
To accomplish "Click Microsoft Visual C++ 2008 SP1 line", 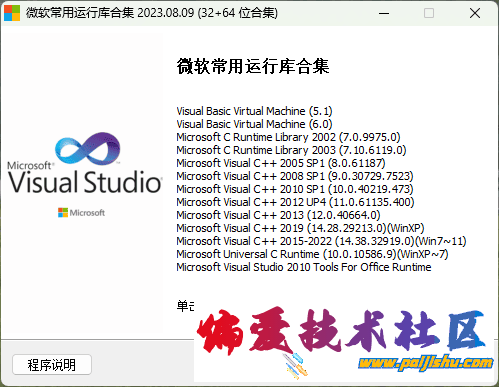I will pos(295,176).
